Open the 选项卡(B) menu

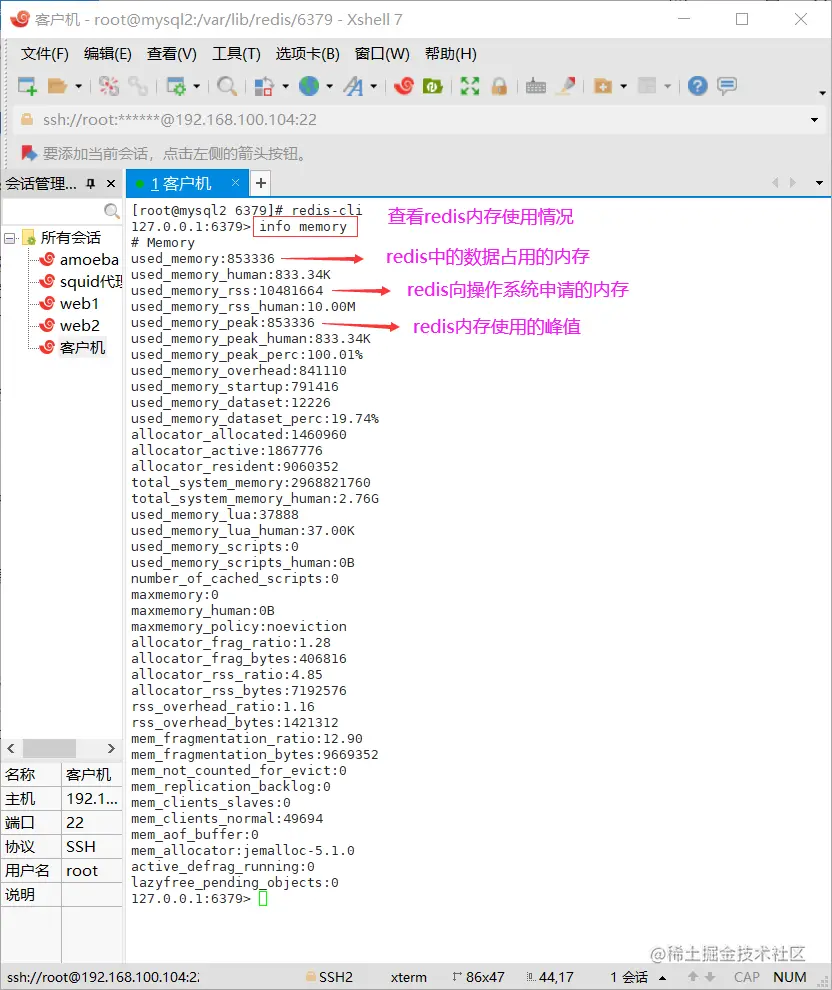click(x=307, y=54)
